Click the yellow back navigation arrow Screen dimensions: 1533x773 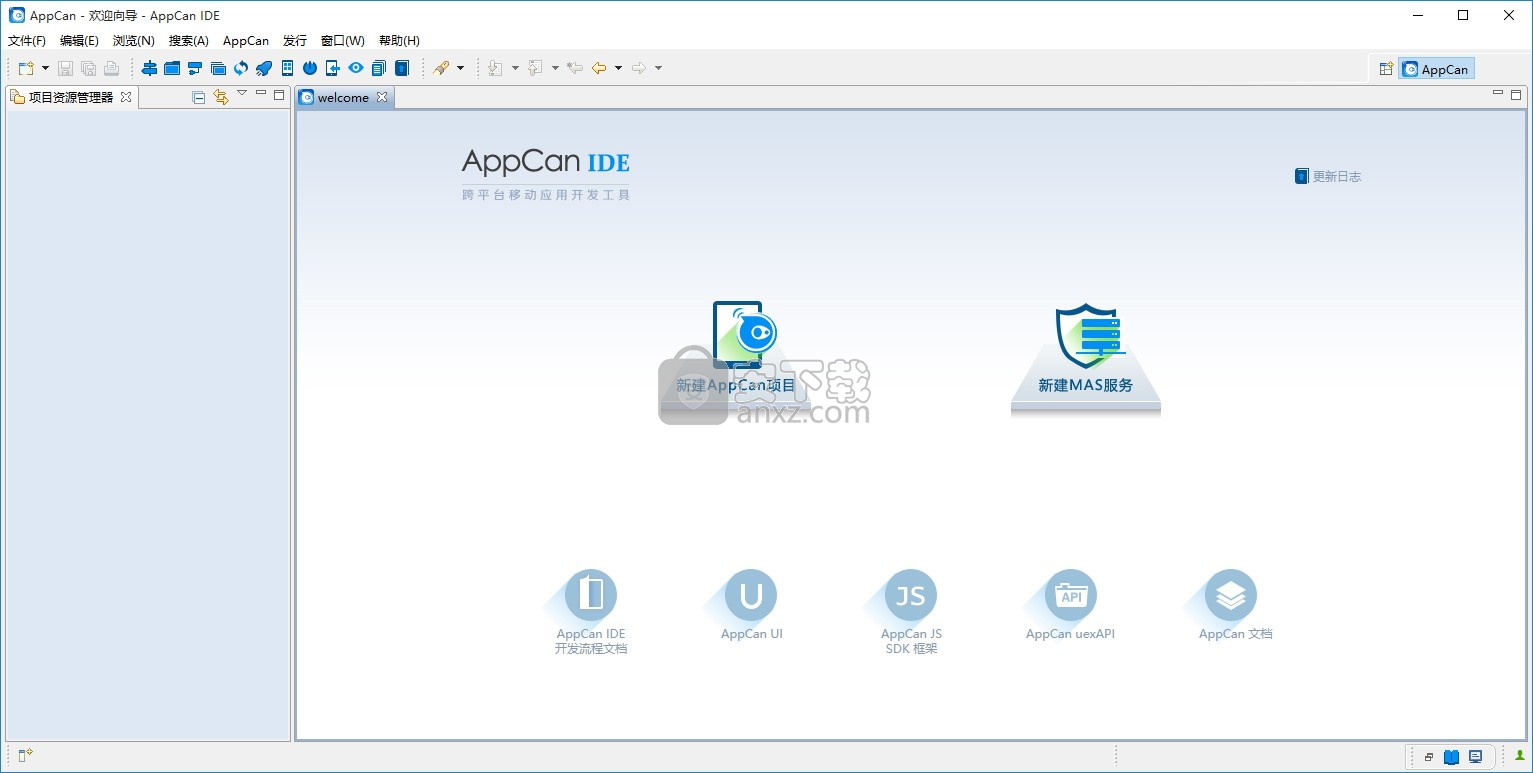[x=599, y=68]
